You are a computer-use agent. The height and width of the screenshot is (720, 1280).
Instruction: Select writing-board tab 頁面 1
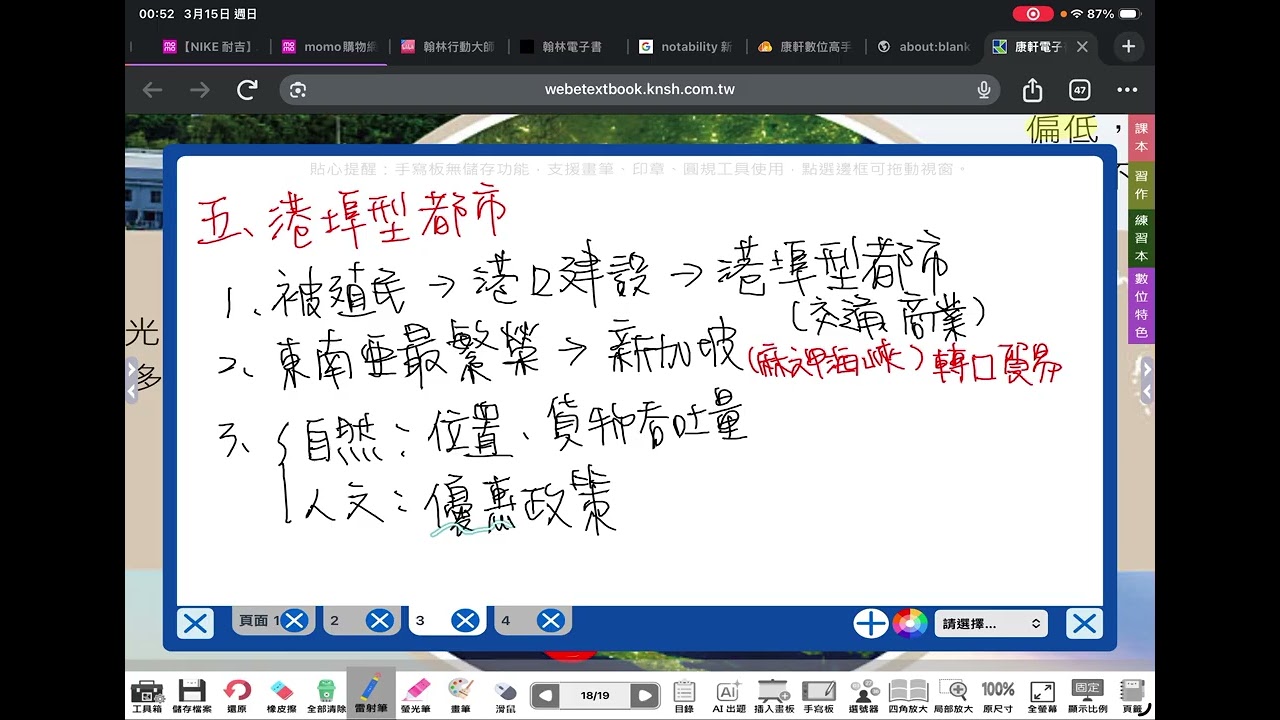click(257, 620)
